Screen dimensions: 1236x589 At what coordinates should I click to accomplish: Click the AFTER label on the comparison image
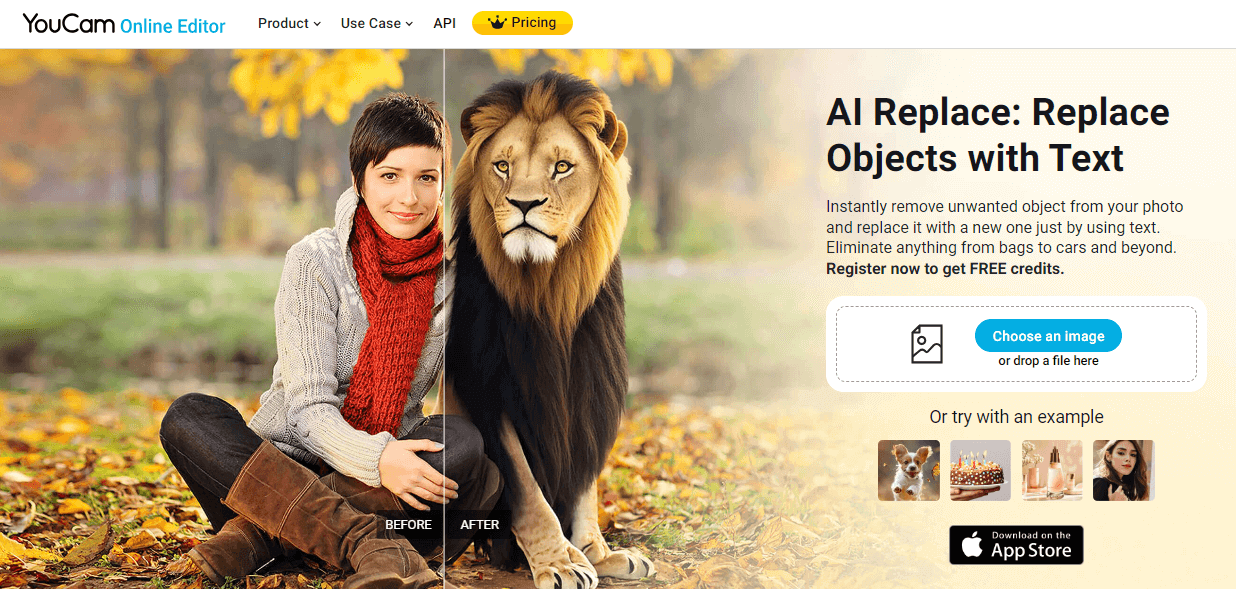[480, 525]
